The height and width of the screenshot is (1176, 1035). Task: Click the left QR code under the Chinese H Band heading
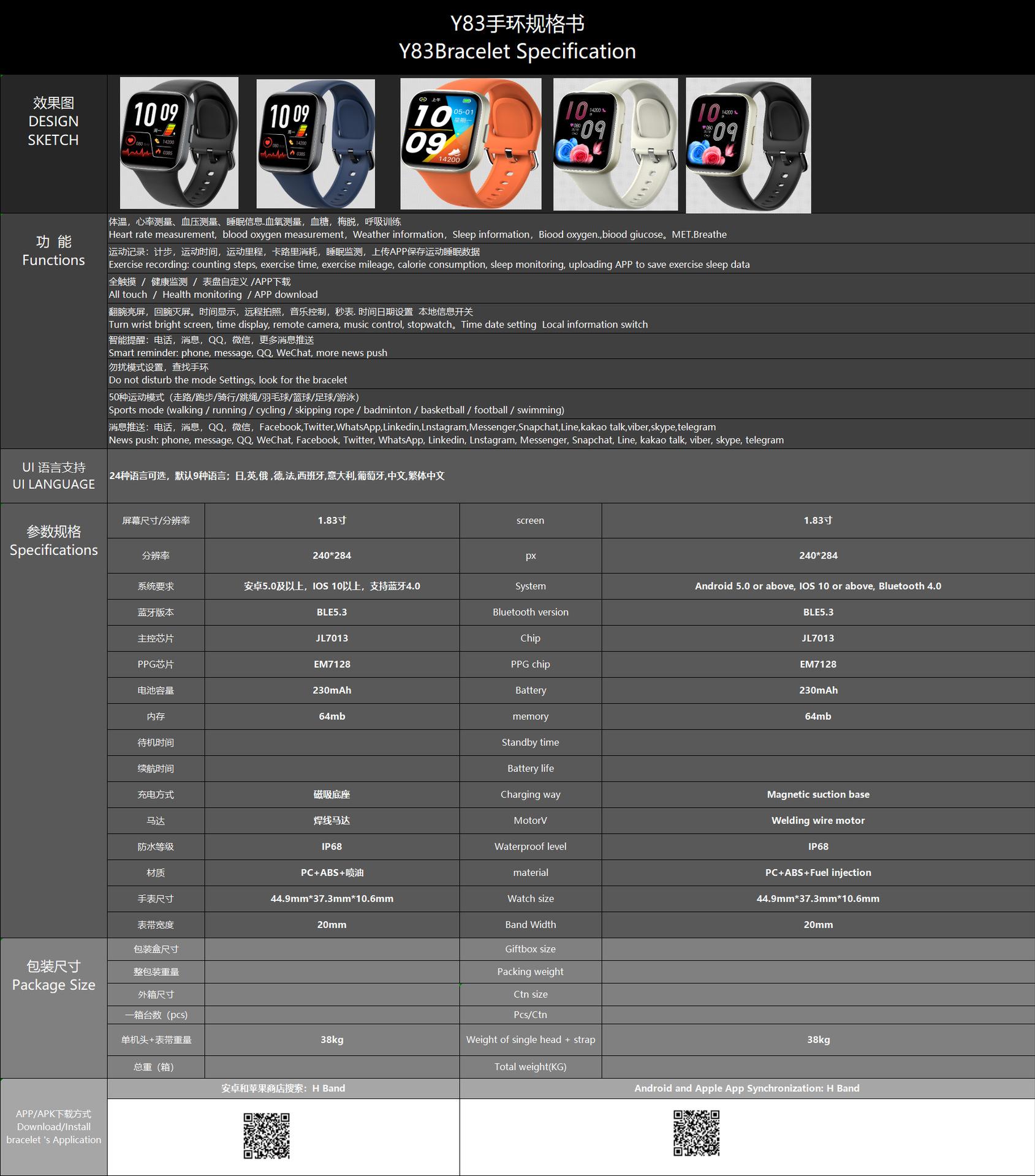pos(267,1136)
